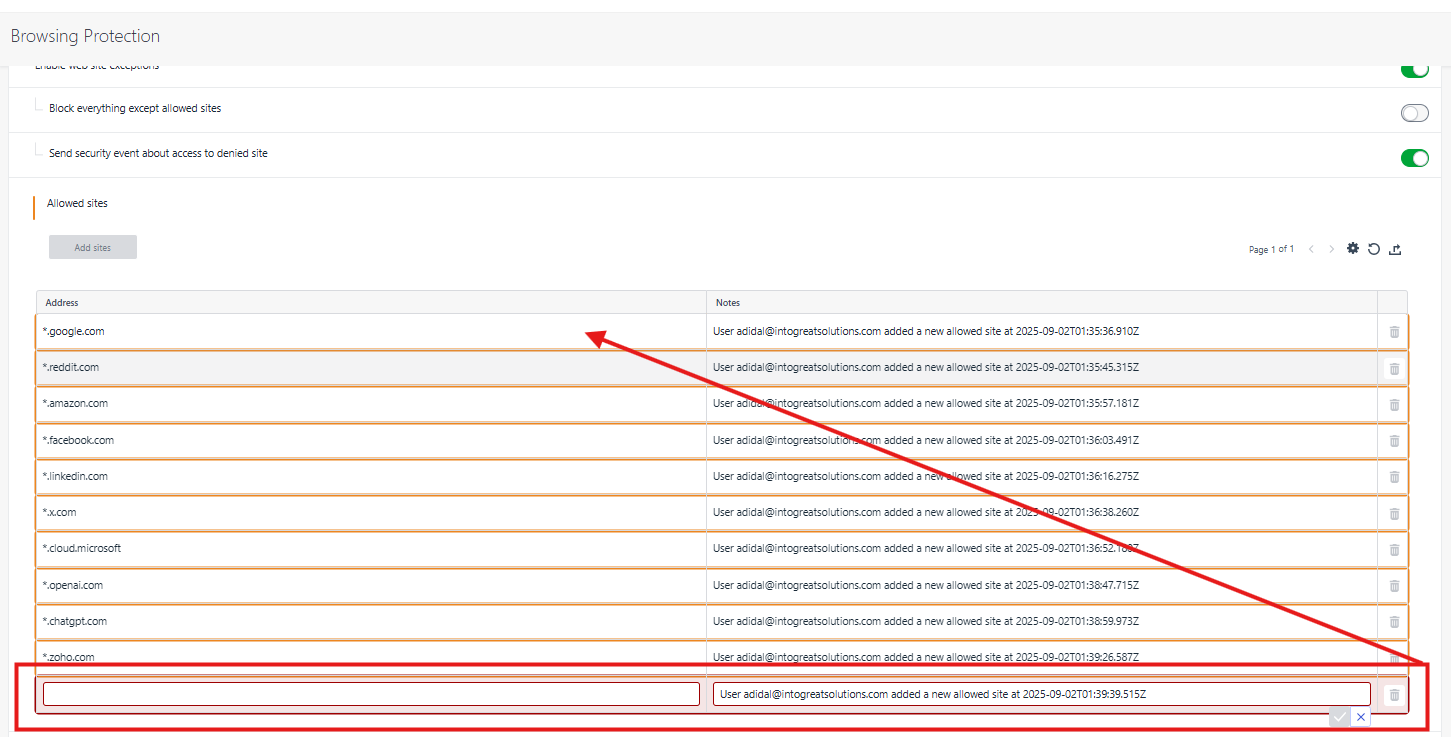Export the allowed sites list
Screen dimensions: 1451x737
(1396, 249)
